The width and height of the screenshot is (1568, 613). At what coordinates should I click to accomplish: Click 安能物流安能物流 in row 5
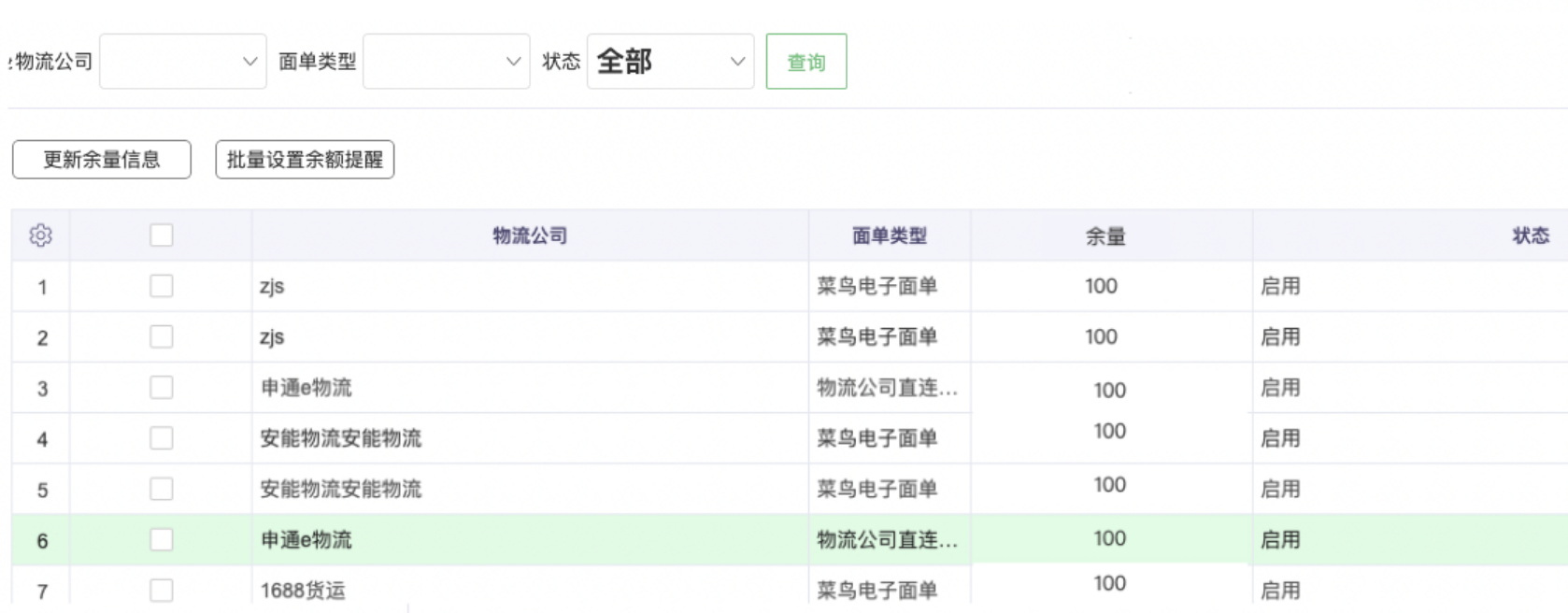pyautogui.click(x=341, y=489)
